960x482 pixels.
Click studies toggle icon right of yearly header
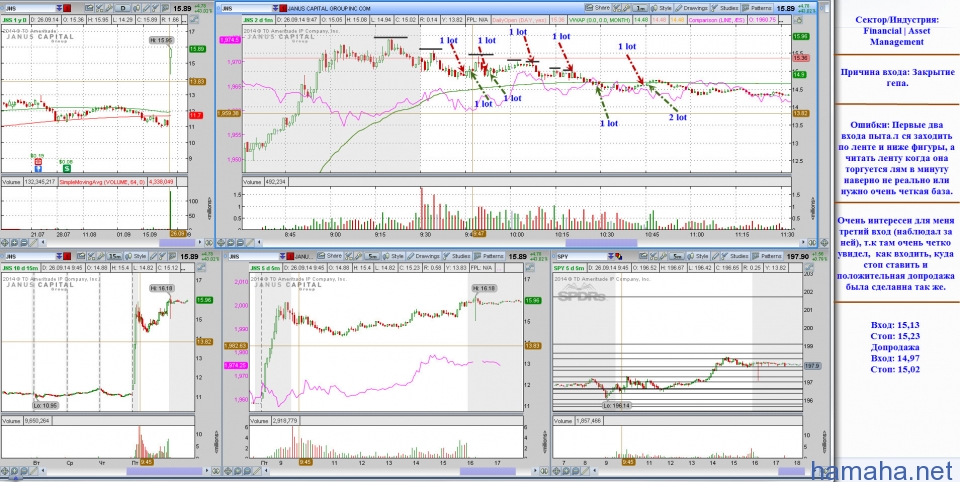[x=194, y=20]
